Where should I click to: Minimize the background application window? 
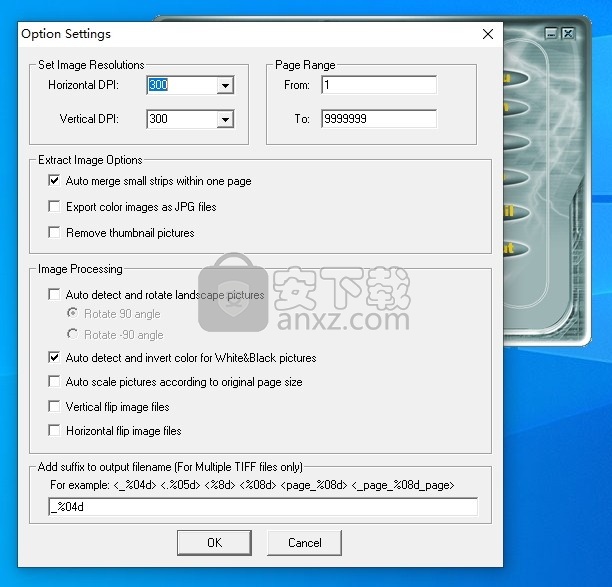click(551, 33)
